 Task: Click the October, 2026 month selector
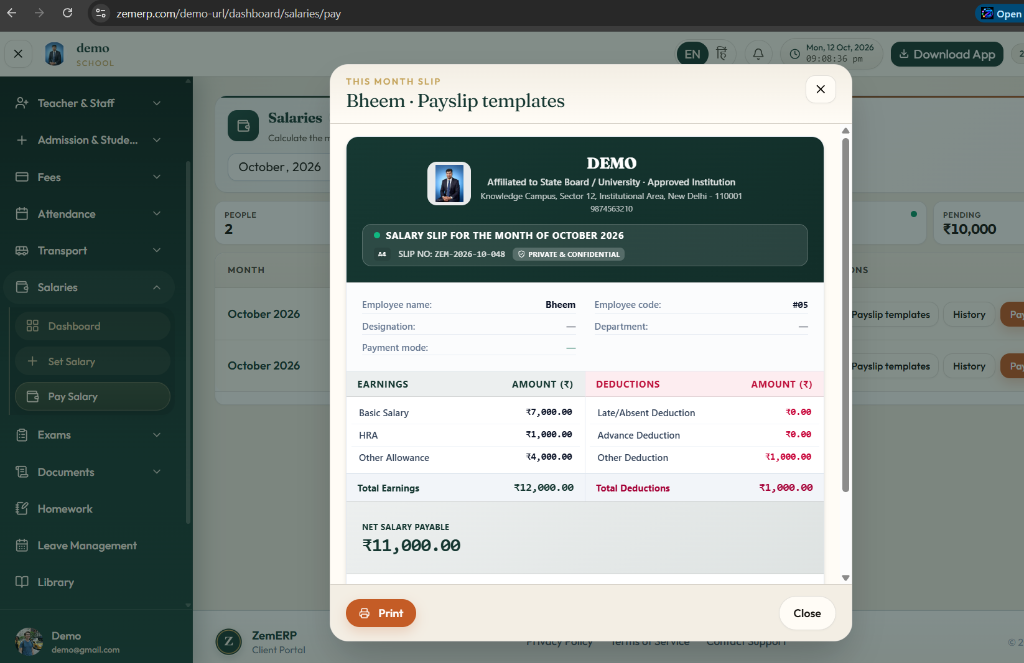point(280,167)
